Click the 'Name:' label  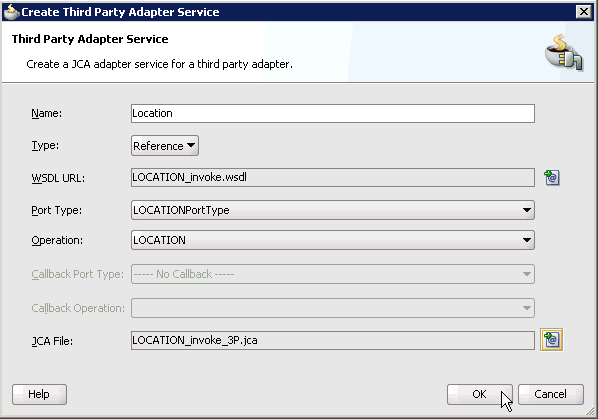(x=47, y=113)
